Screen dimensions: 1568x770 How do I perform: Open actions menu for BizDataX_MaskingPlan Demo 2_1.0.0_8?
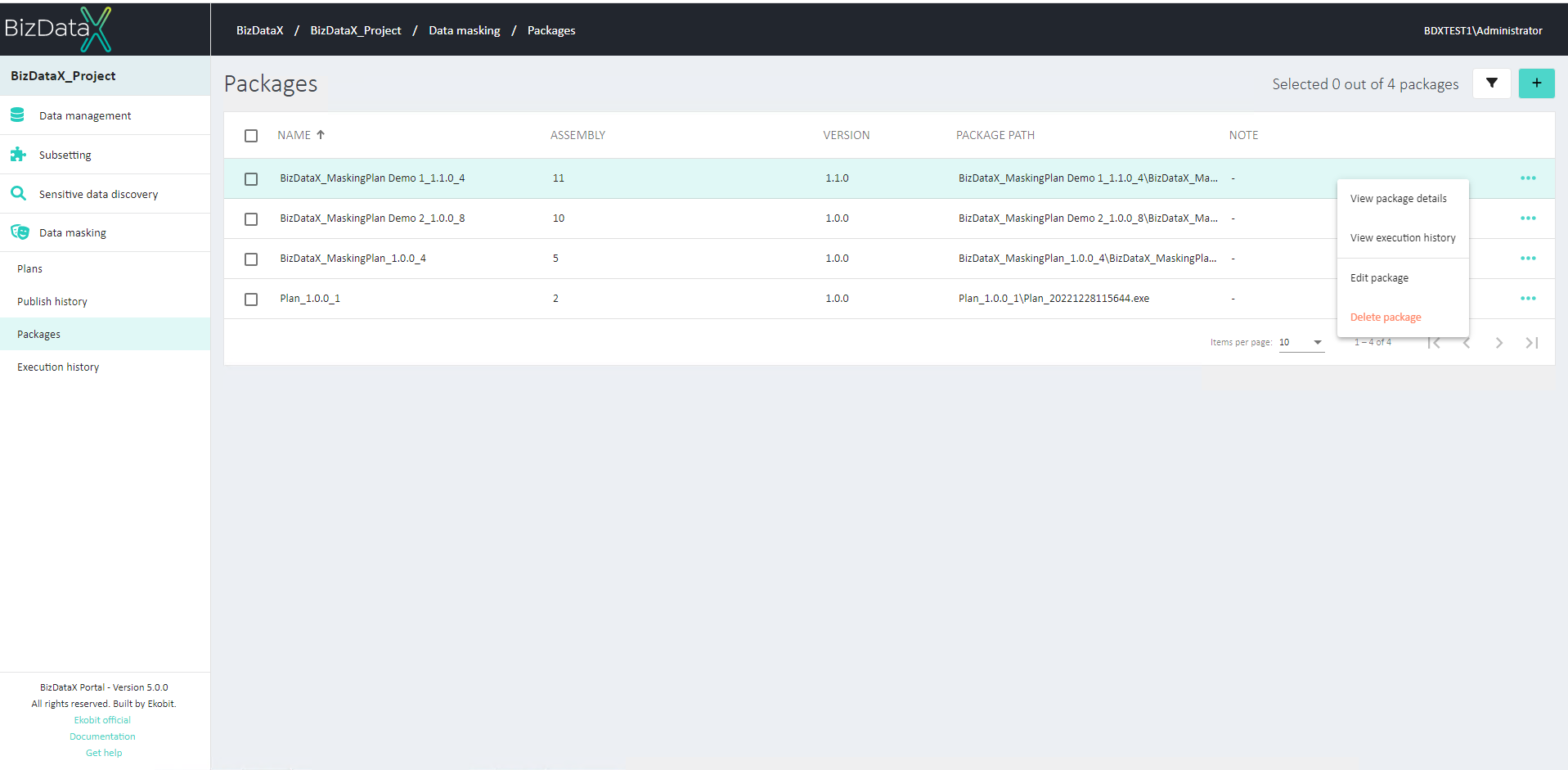[x=1528, y=218]
